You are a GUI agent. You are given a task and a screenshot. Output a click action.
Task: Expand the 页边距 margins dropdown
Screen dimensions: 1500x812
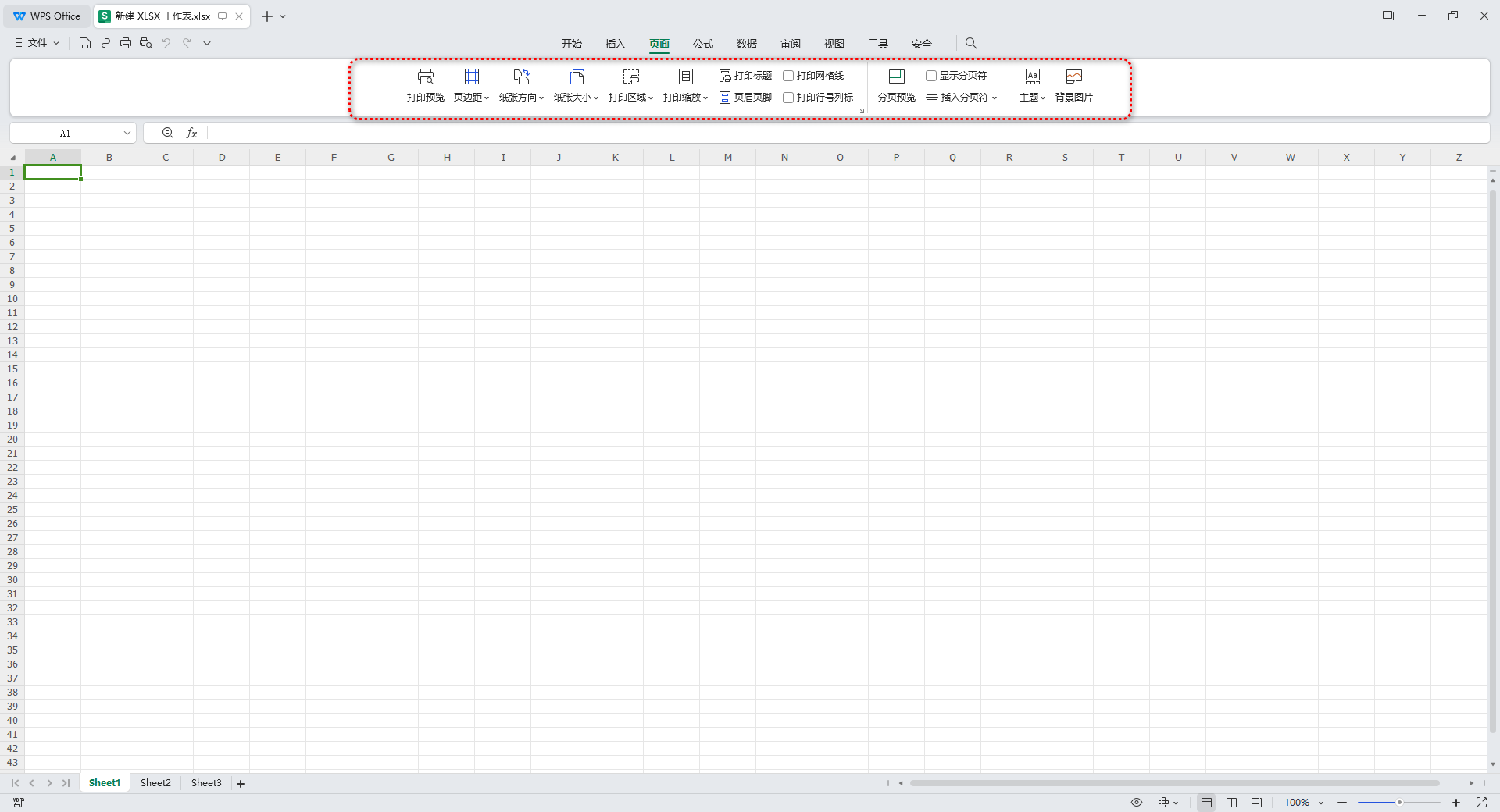click(x=471, y=98)
